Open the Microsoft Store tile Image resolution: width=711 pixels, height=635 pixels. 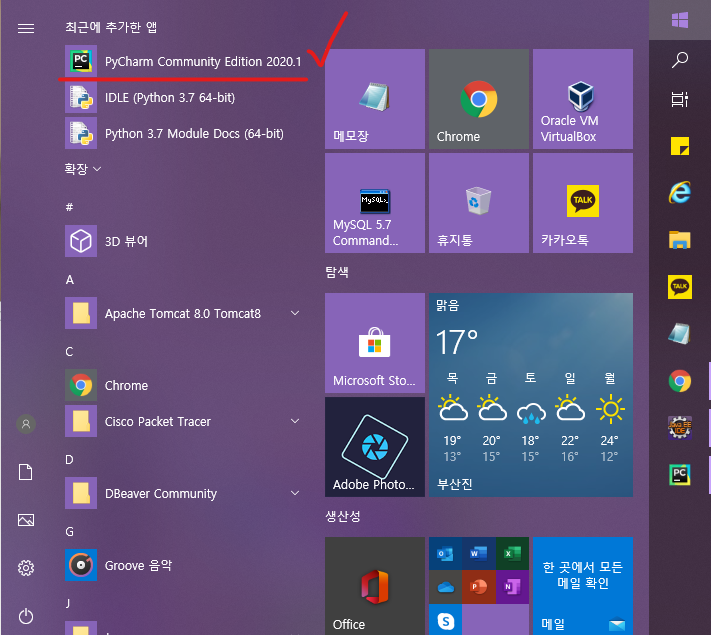375,343
